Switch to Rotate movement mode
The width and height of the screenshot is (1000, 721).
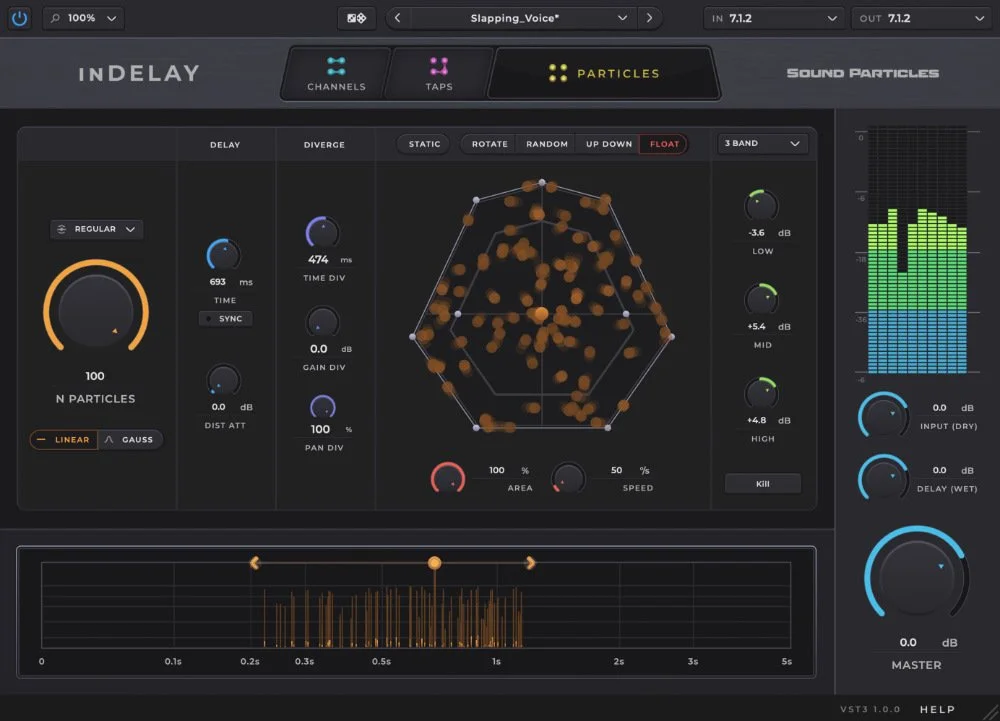click(488, 143)
